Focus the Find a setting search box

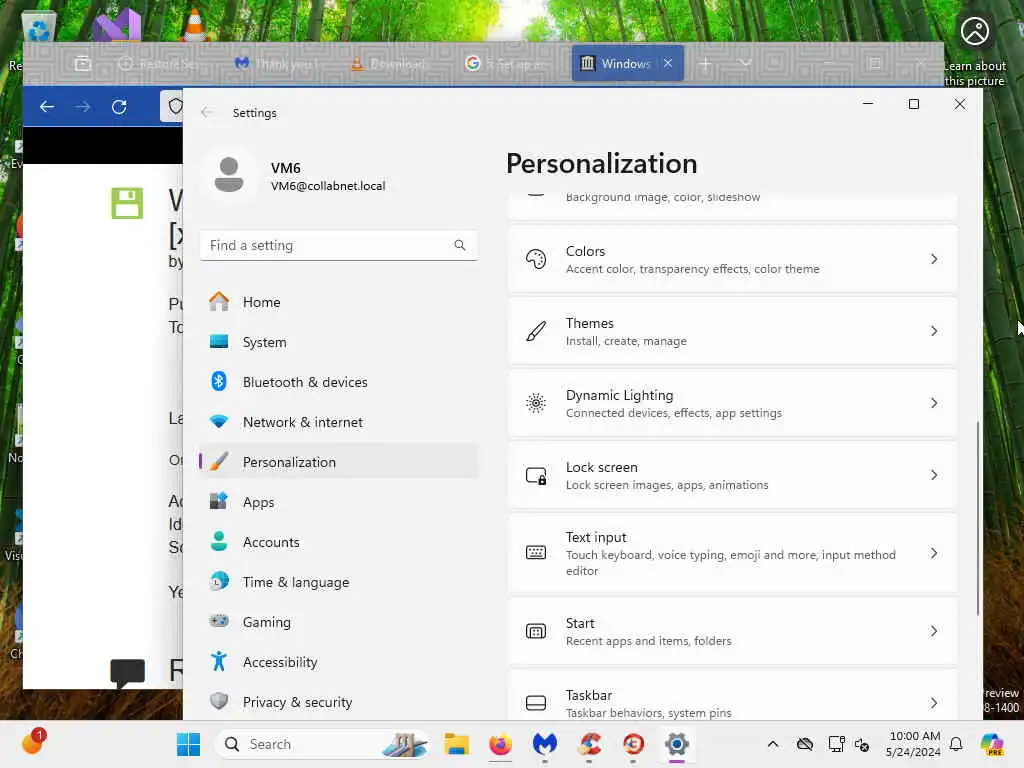338,246
